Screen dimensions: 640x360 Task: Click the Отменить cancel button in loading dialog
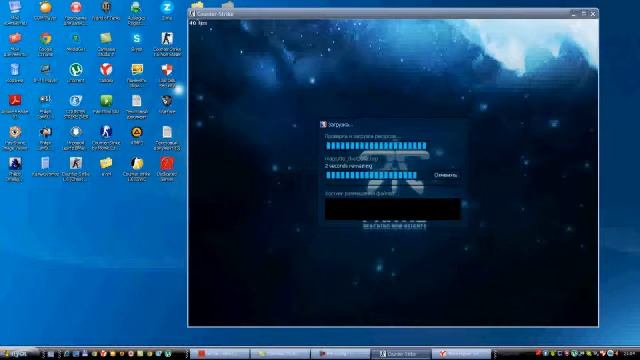(445, 175)
